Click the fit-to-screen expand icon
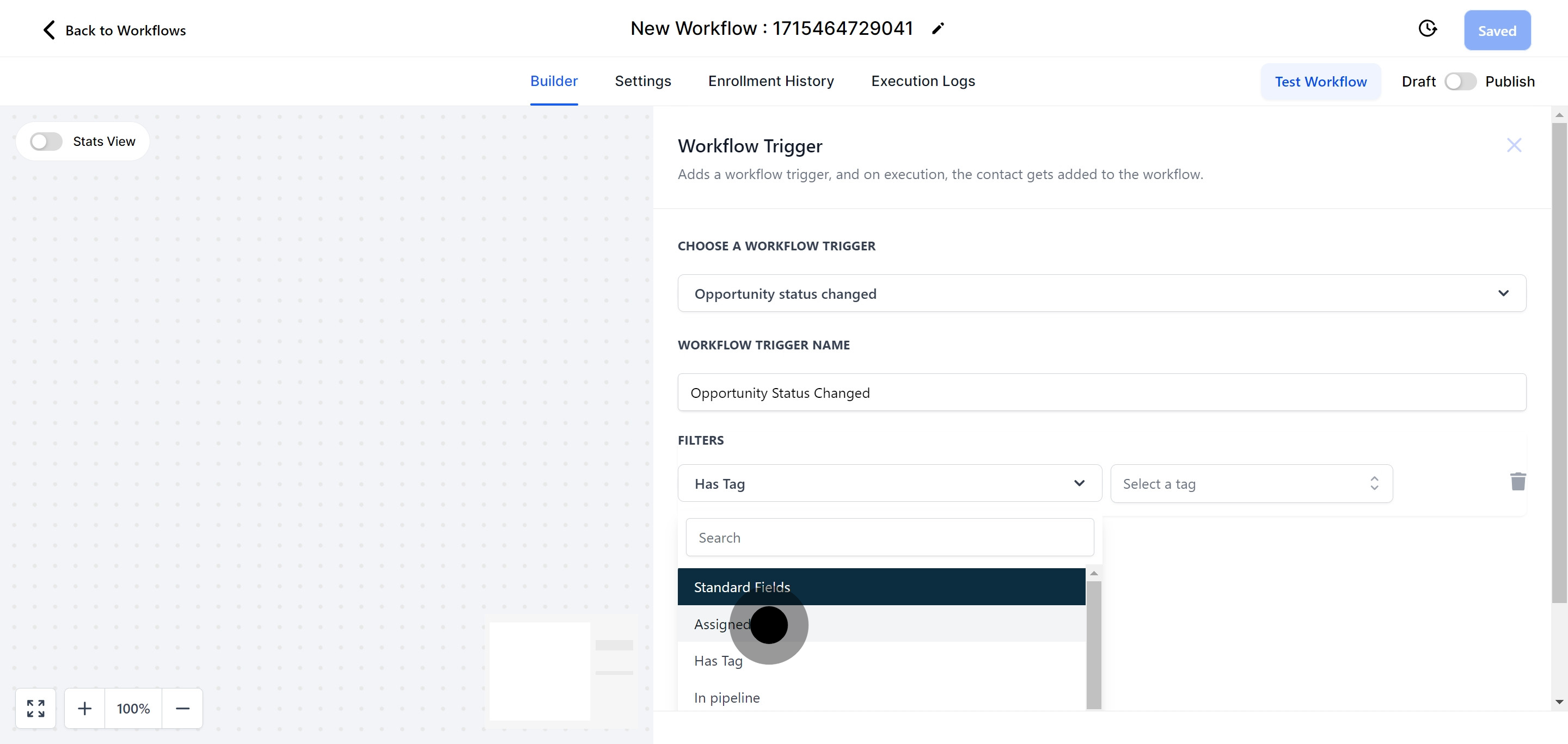The width and height of the screenshot is (1568, 744). click(36, 708)
